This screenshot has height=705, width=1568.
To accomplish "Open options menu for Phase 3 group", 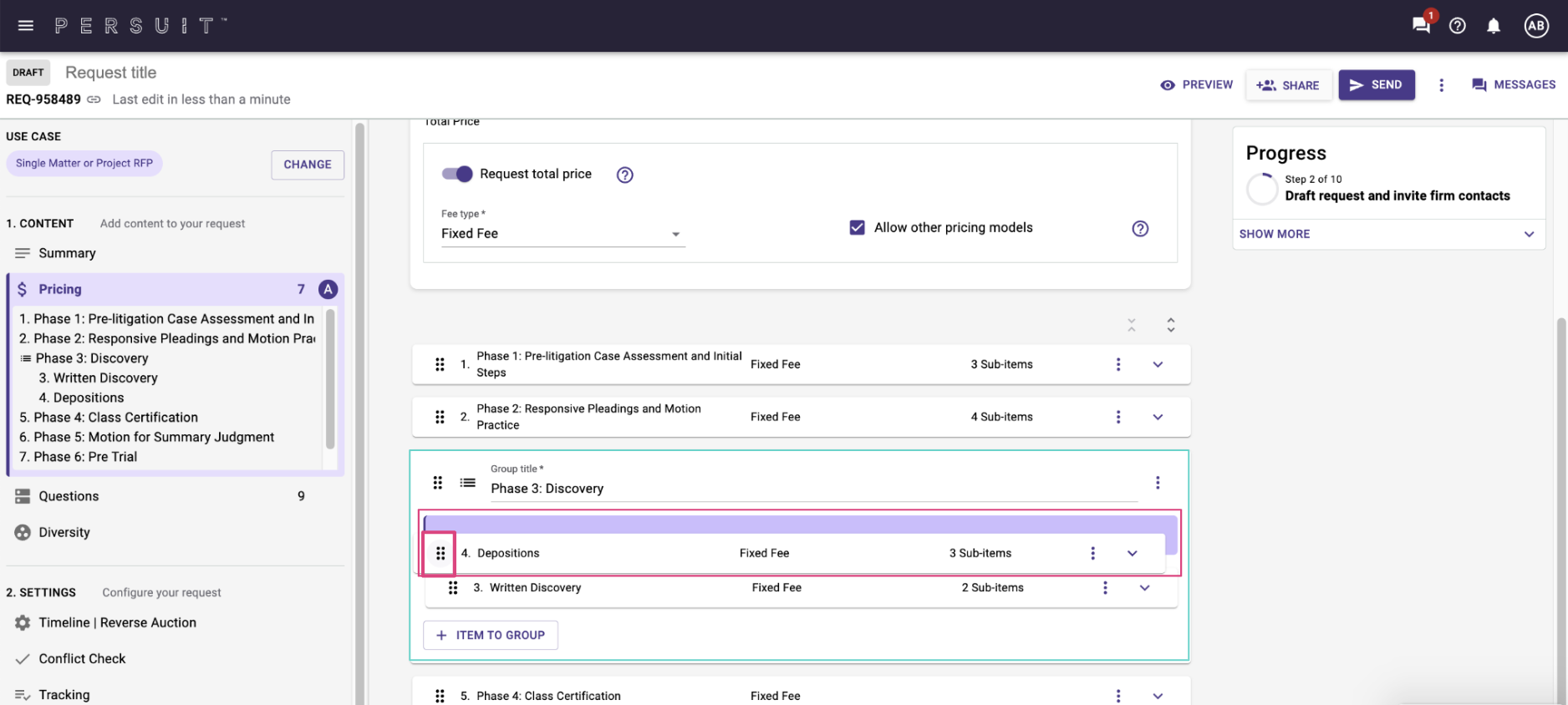I will 1158,483.
